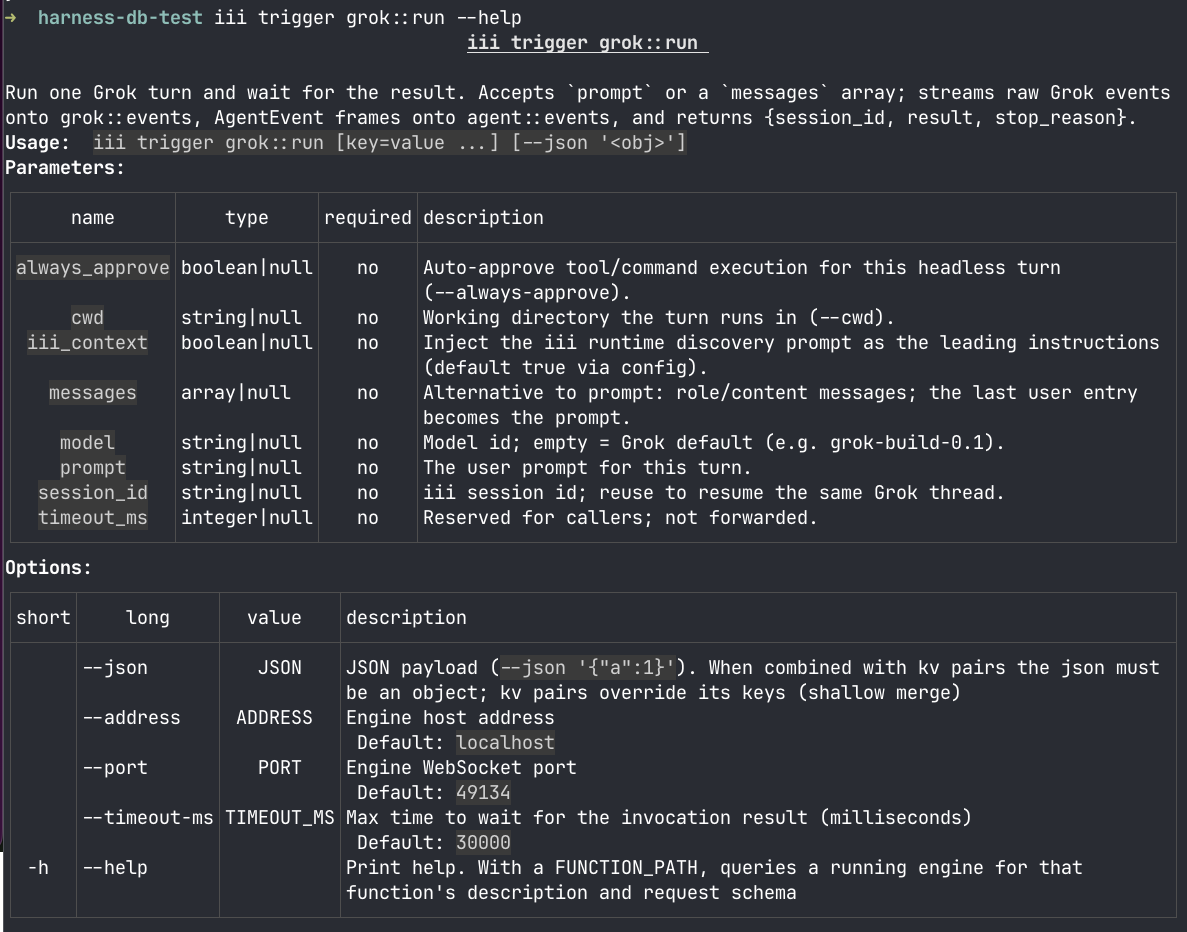Click the 'long' column header
Viewport: 1187px width, 932px height.
(148, 618)
